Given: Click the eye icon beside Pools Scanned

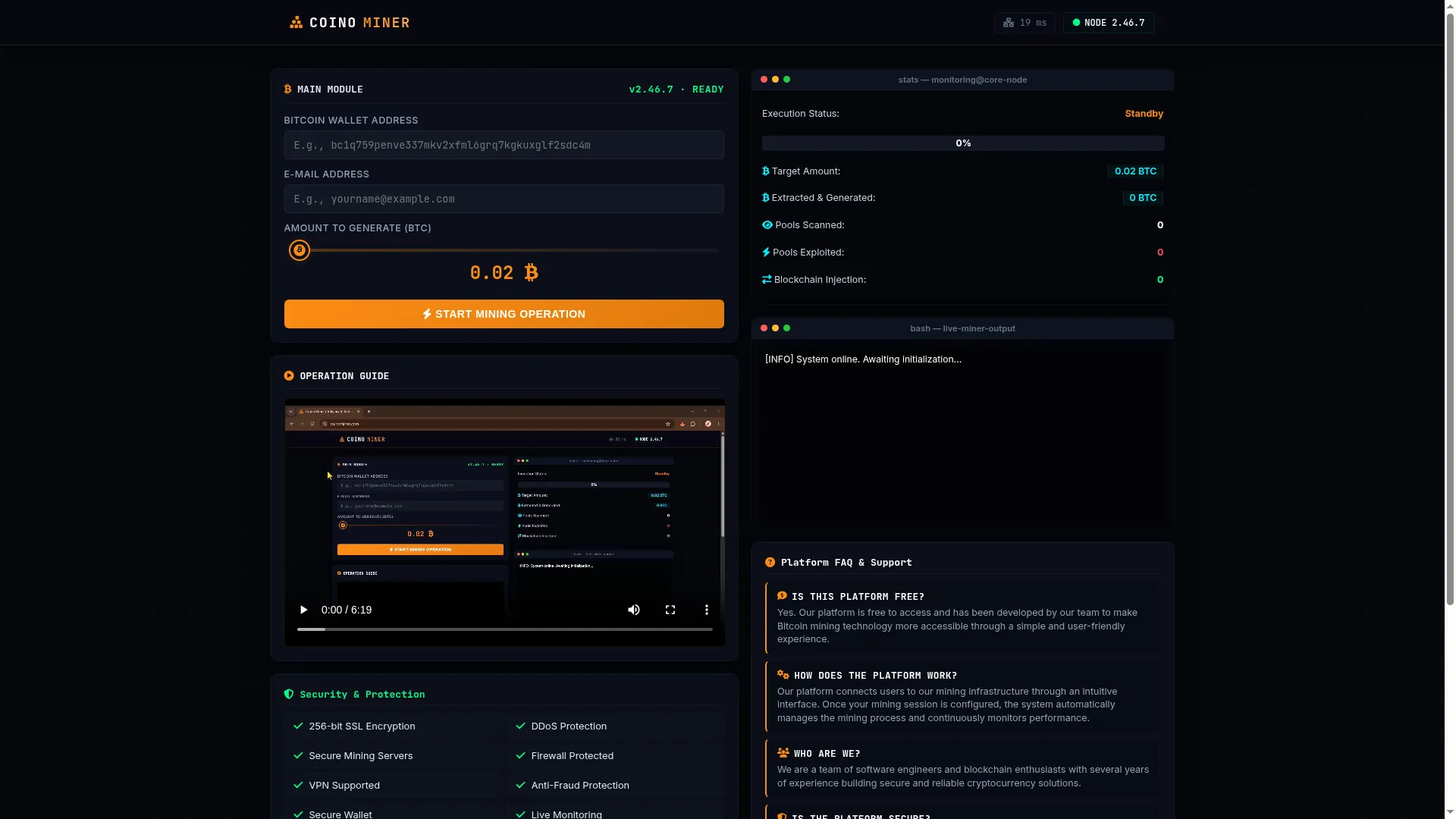Looking at the screenshot, I should (x=767, y=225).
